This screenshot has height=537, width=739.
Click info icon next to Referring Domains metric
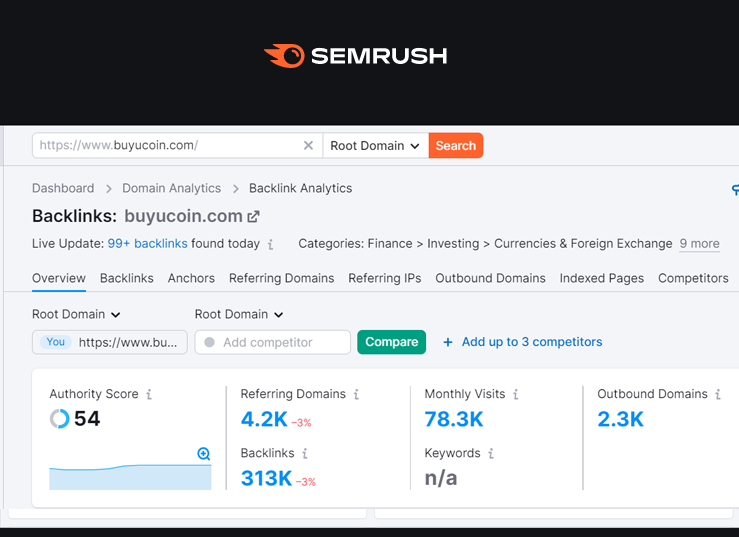tap(356, 394)
